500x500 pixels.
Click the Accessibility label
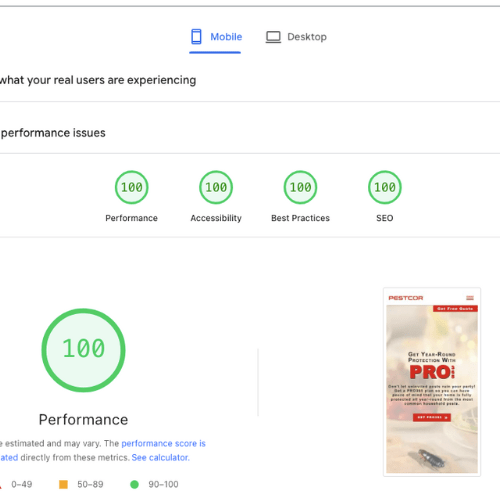point(216,218)
